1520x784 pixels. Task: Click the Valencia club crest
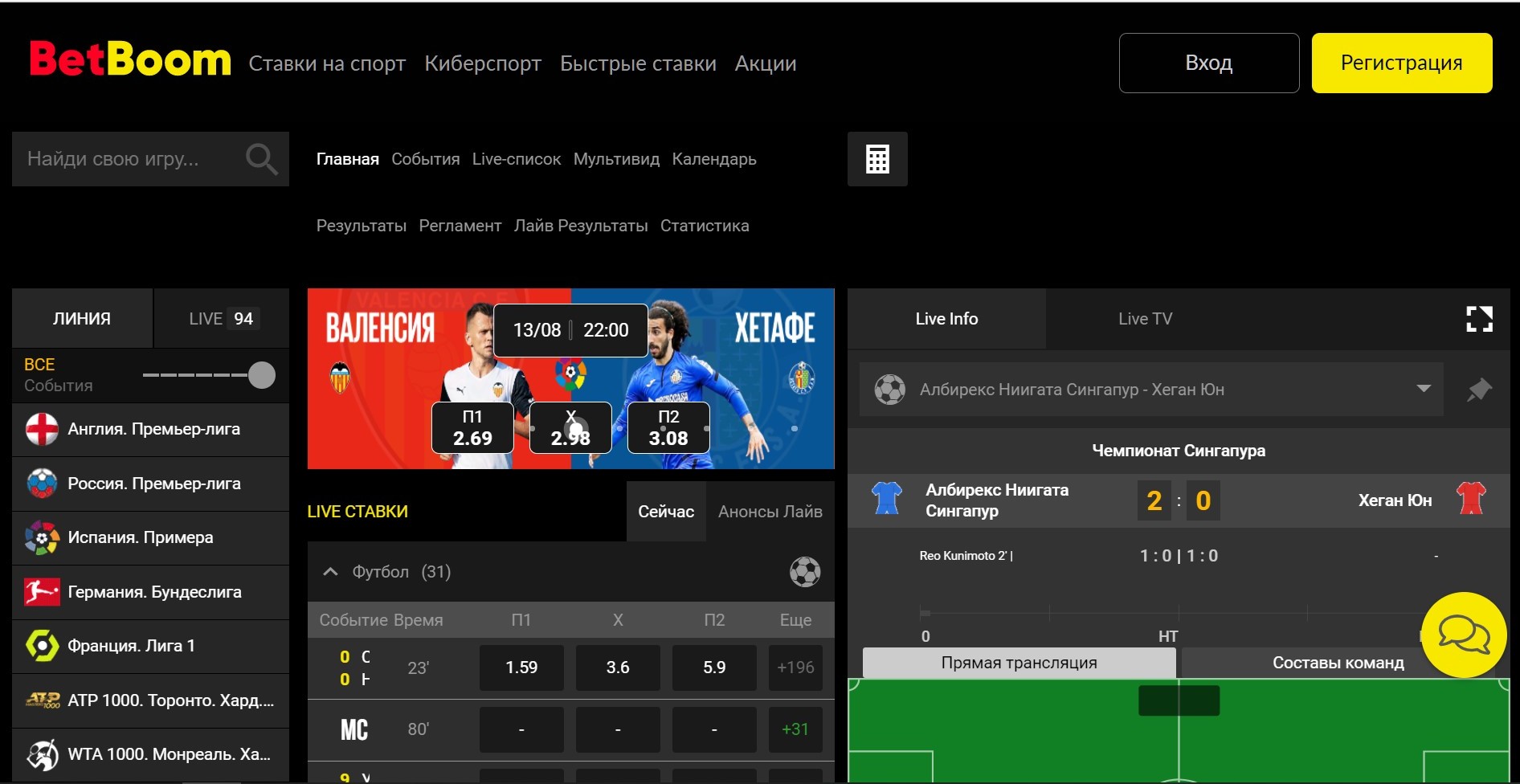pyautogui.click(x=340, y=378)
